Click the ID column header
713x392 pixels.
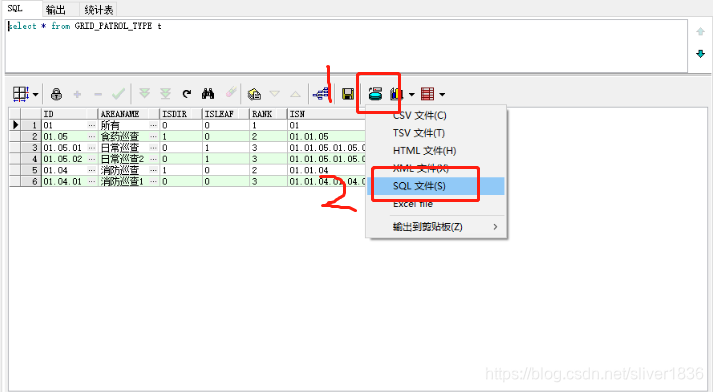(x=70, y=114)
